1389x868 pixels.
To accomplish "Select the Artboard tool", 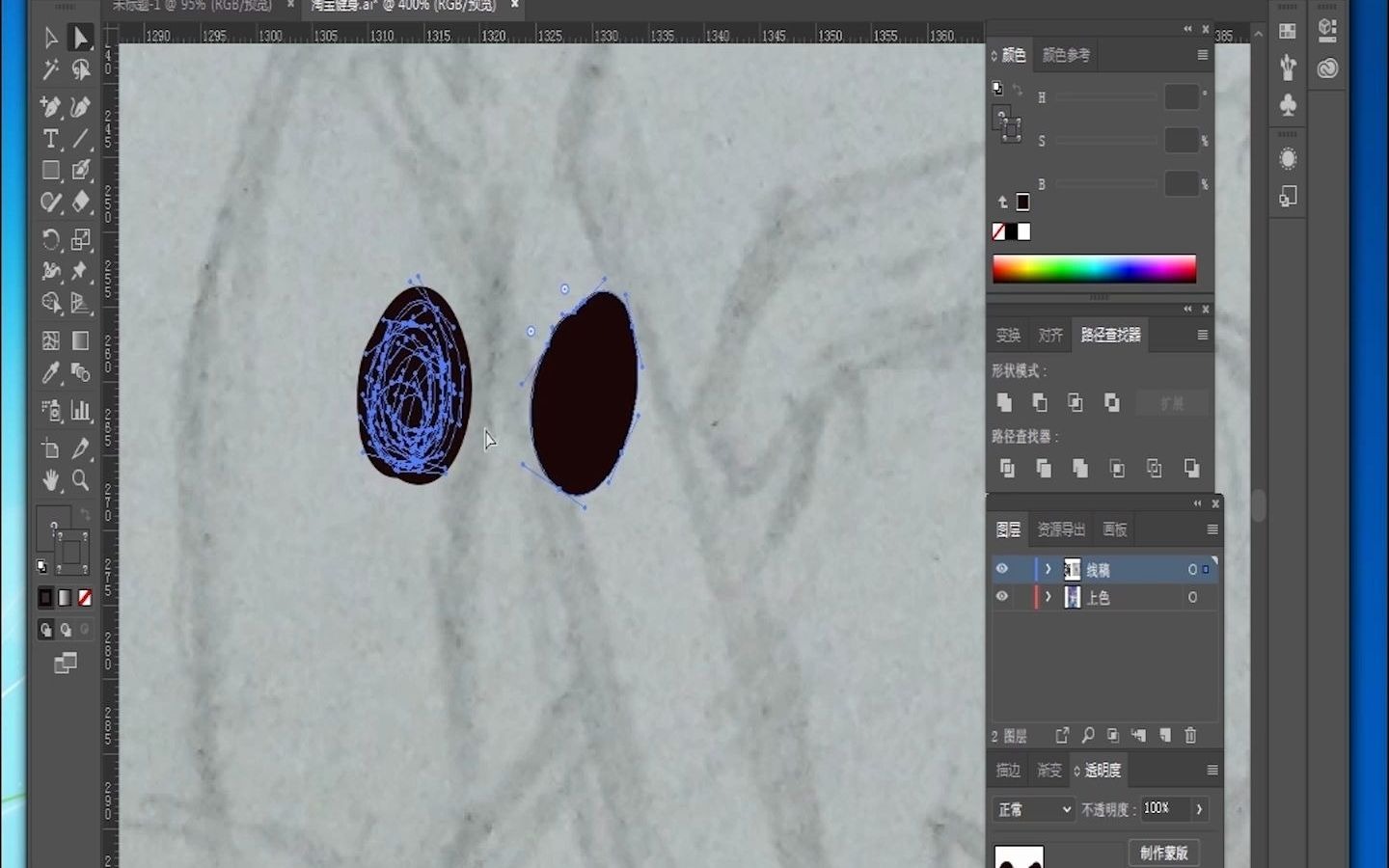I will (x=51, y=448).
